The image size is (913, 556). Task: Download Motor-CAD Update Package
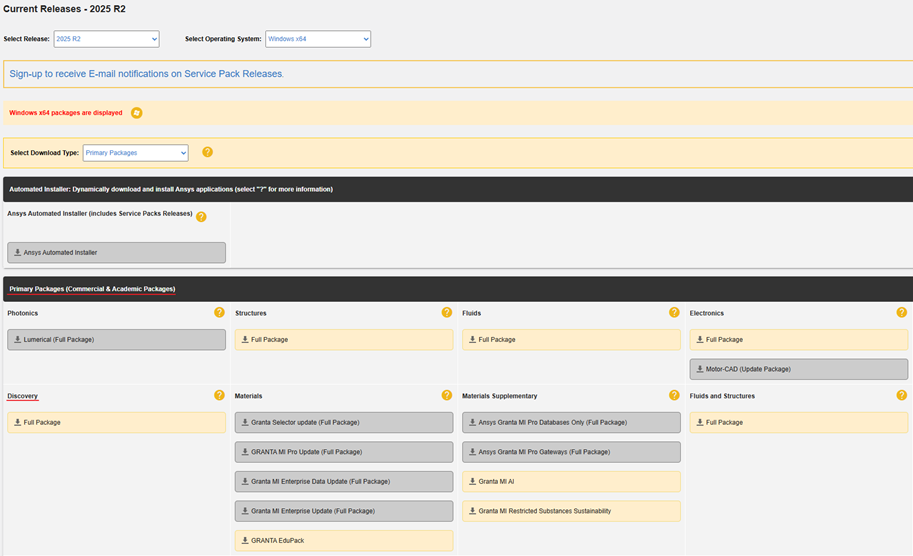(798, 369)
